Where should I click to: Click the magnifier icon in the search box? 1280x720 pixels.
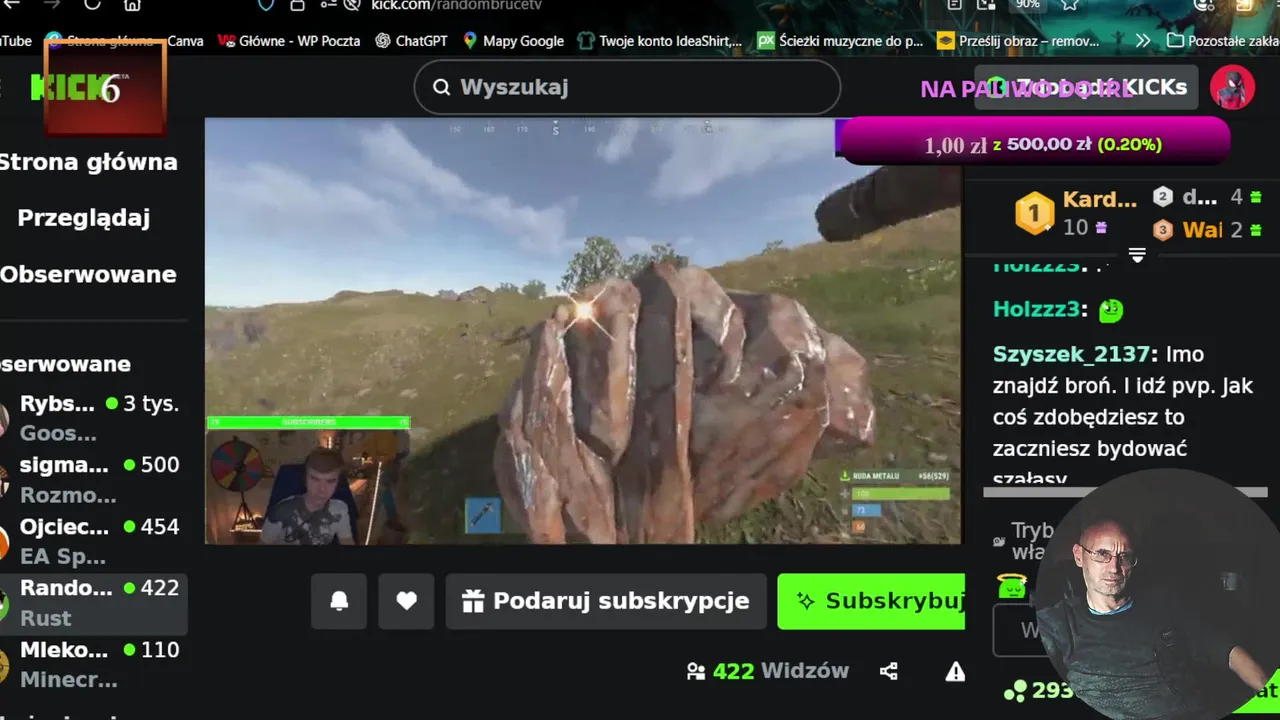coord(441,87)
